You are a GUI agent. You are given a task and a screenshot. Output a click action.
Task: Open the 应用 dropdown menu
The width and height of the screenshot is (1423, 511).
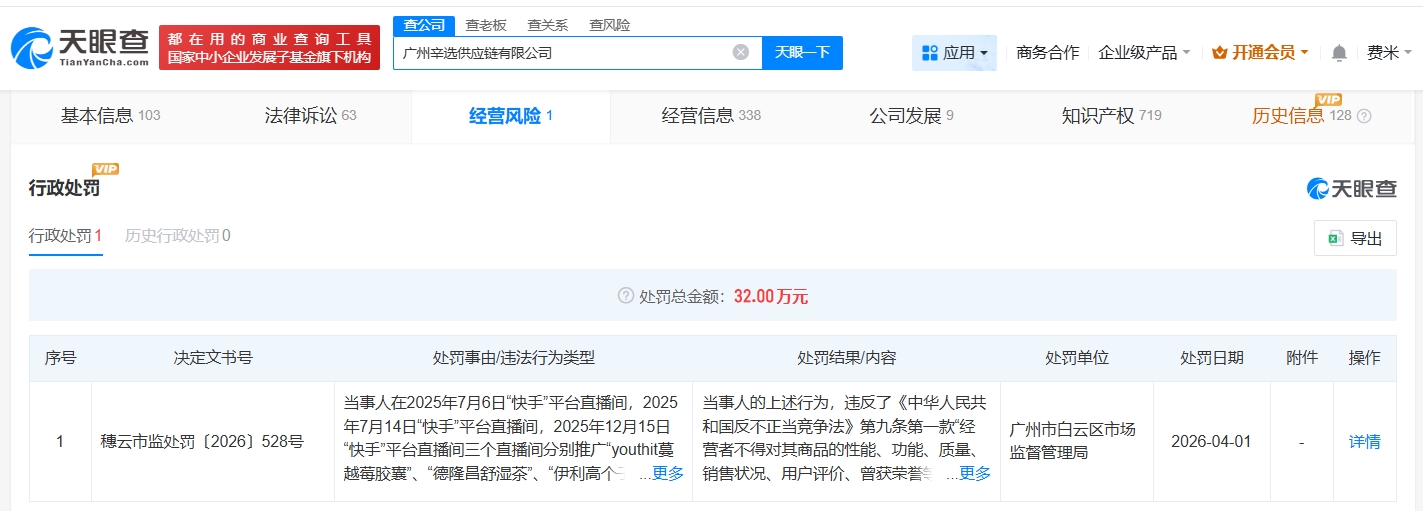[x=954, y=53]
